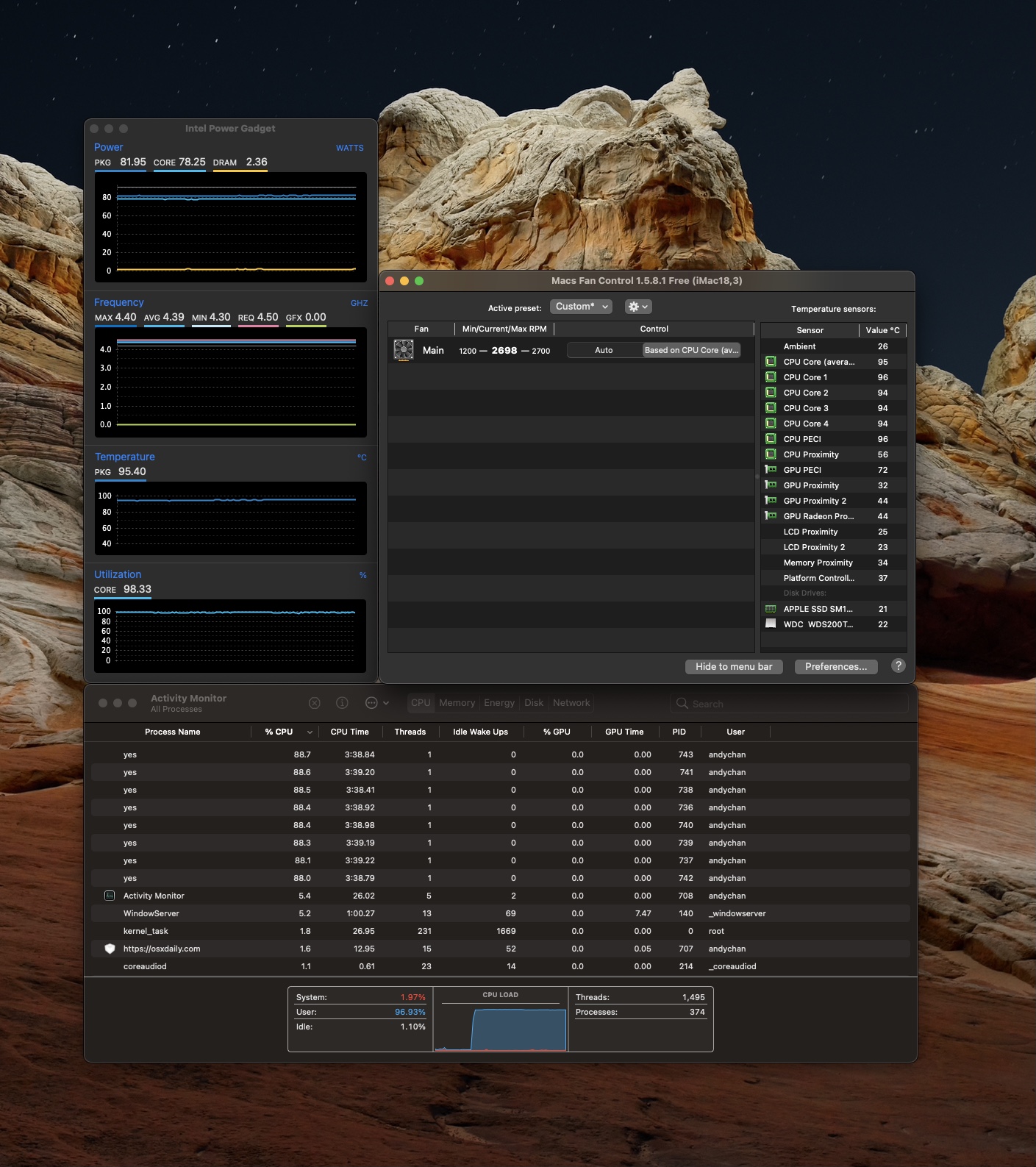Open the ellipsis action menu in Activity Monitor

coord(376,703)
